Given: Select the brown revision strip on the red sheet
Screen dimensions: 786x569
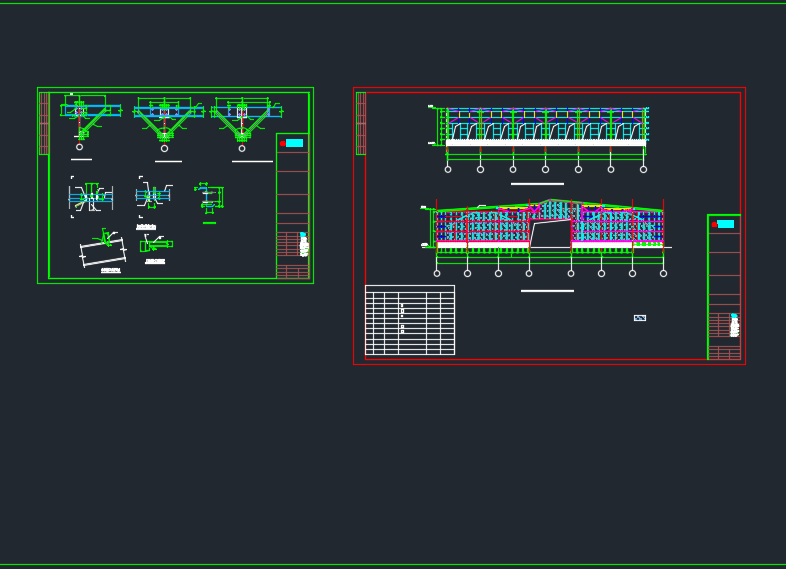Looking at the screenshot, I should [361, 123].
